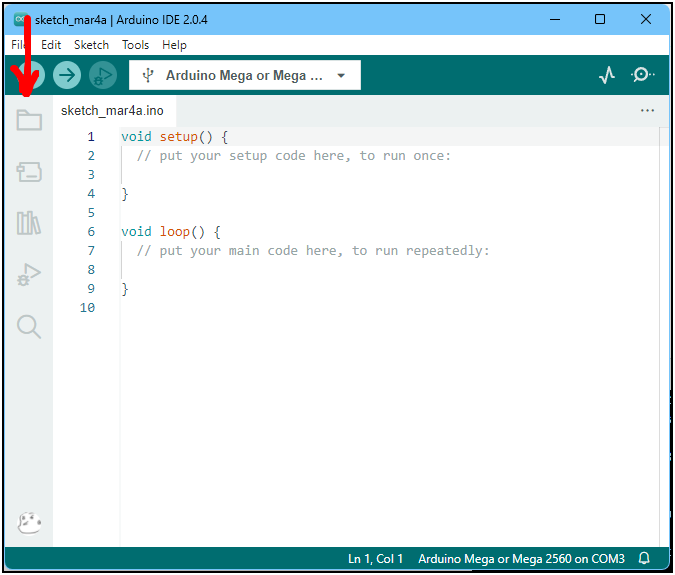Click the closing brace on line 9
This screenshot has height=575, width=675.
[x=125, y=289]
